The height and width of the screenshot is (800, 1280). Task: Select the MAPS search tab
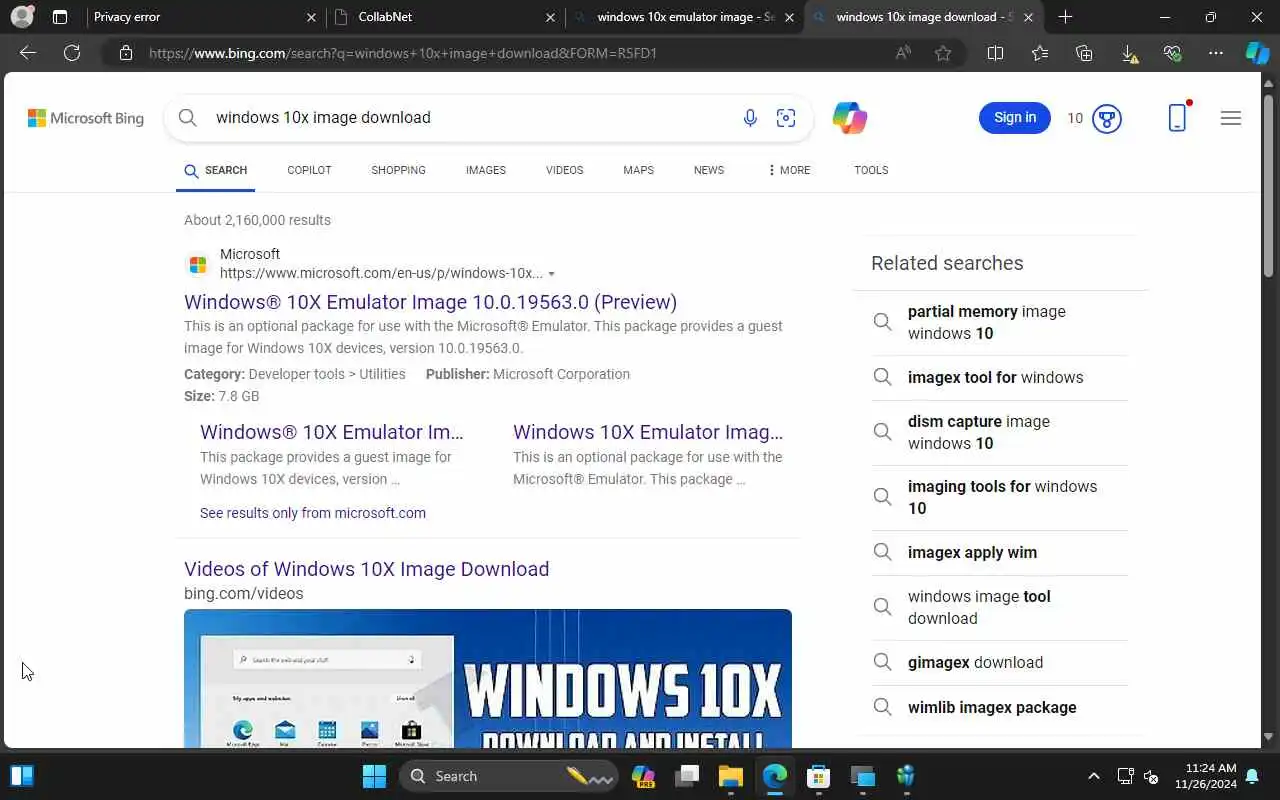tap(638, 170)
